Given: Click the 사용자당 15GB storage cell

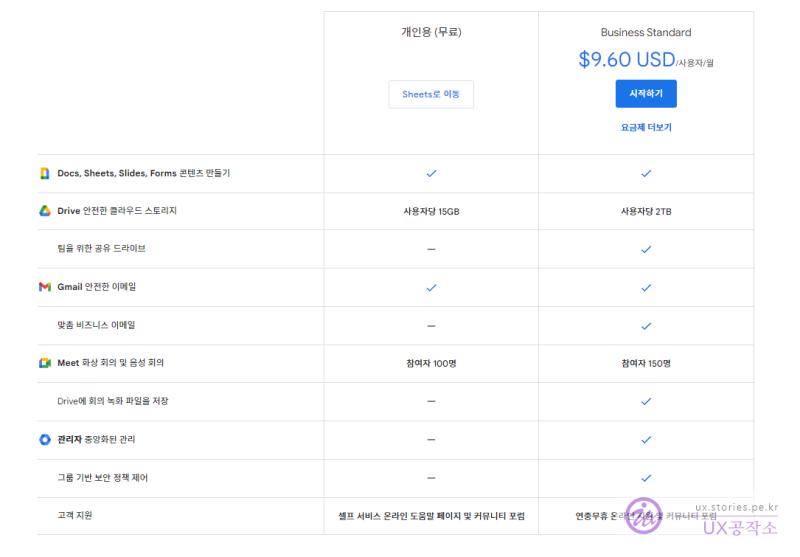Looking at the screenshot, I should pos(431,211).
